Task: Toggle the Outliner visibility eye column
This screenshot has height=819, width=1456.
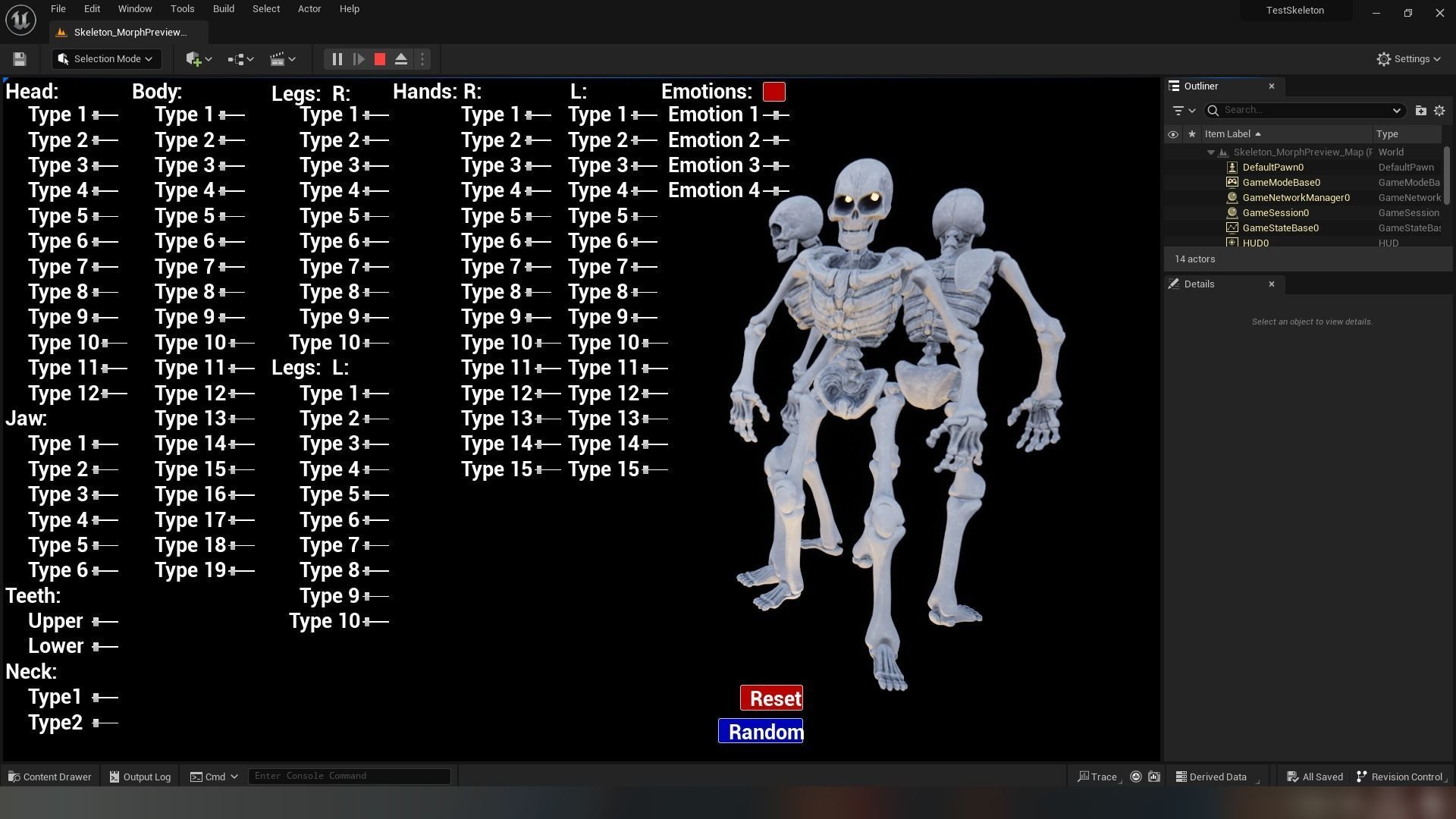Action: 1172,134
